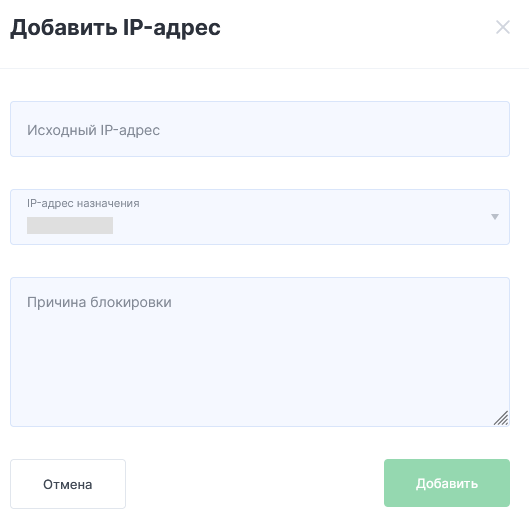This screenshot has width=529, height=521.
Task: Focus the Причина блокировки text area
Action: click(260, 352)
